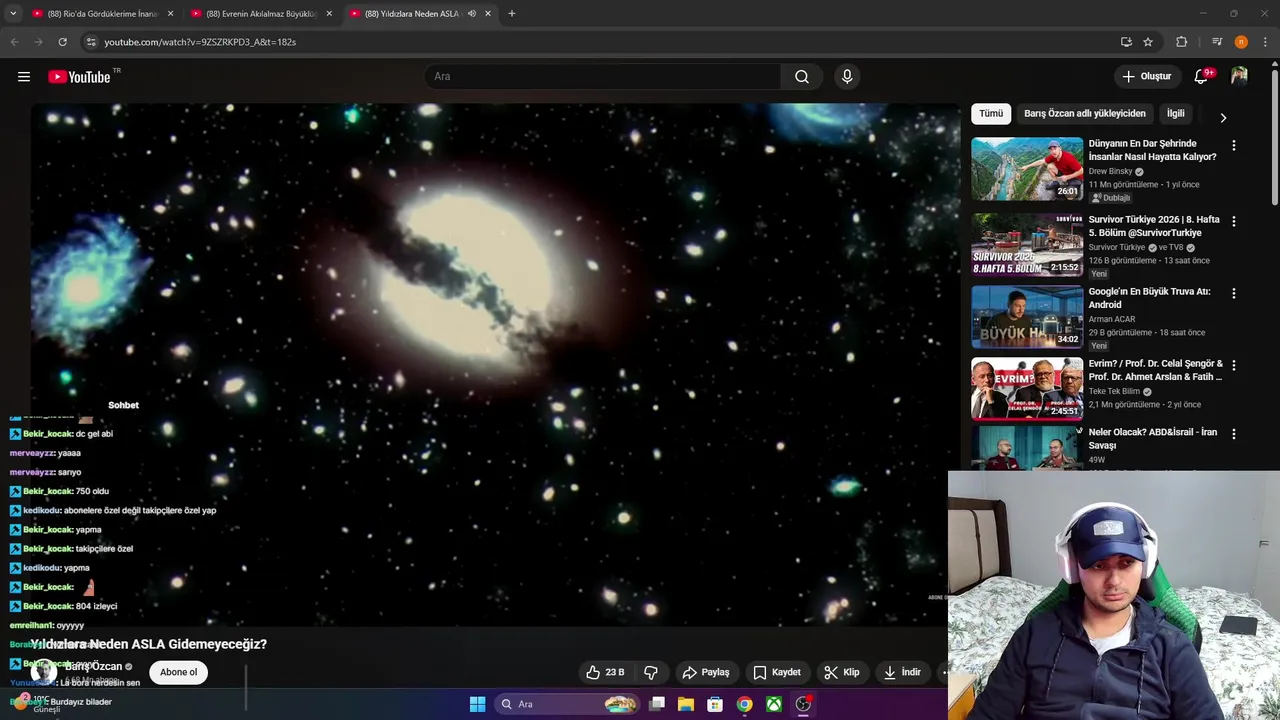Go to the YouTube home logo
This screenshot has width=1280, height=720.
79,77
